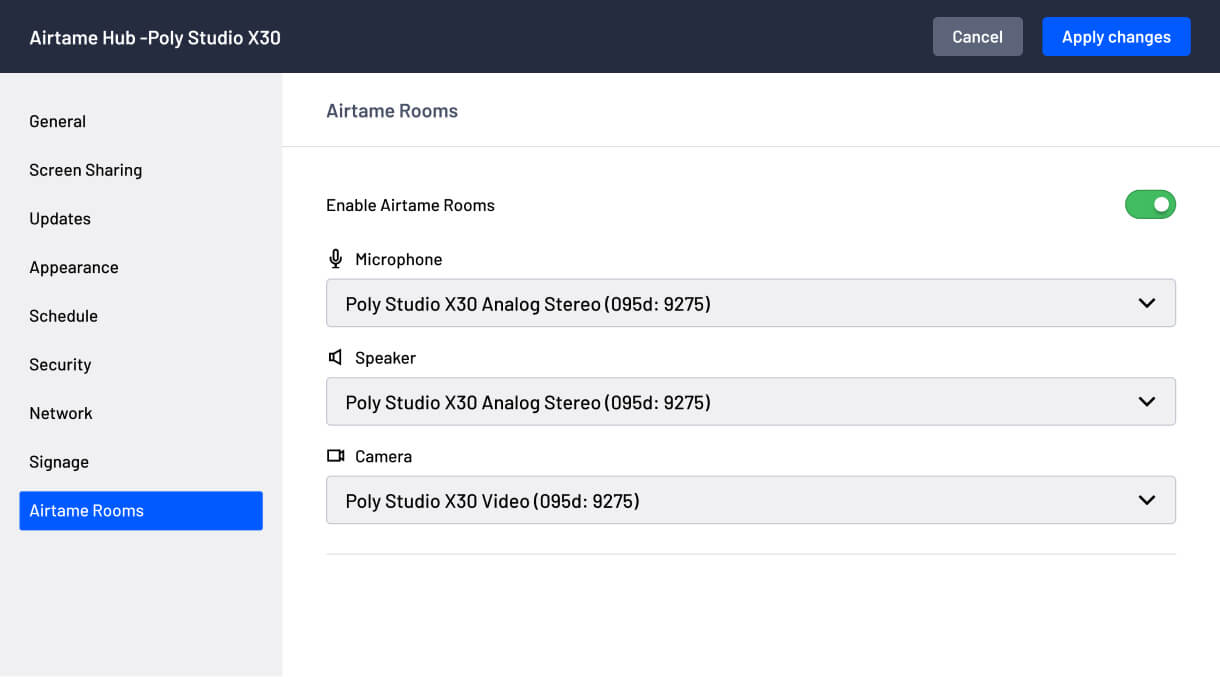This screenshot has height=677, width=1220.
Task: Click the chevron arrow in Speaker dropdown
Action: point(1147,402)
